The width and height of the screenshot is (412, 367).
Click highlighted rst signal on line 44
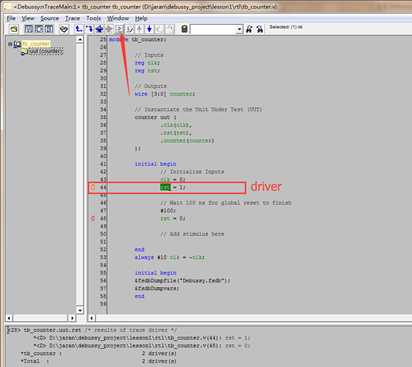pos(165,187)
